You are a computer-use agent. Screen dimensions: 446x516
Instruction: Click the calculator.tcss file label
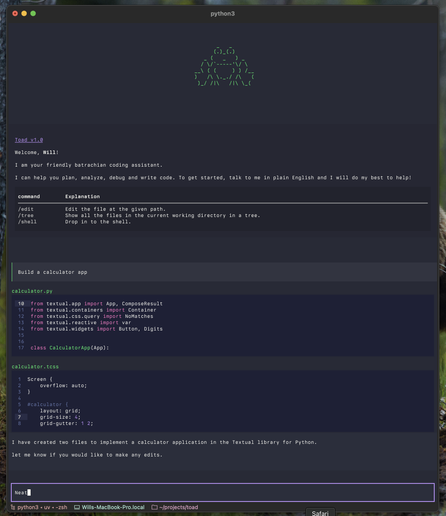(x=35, y=367)
